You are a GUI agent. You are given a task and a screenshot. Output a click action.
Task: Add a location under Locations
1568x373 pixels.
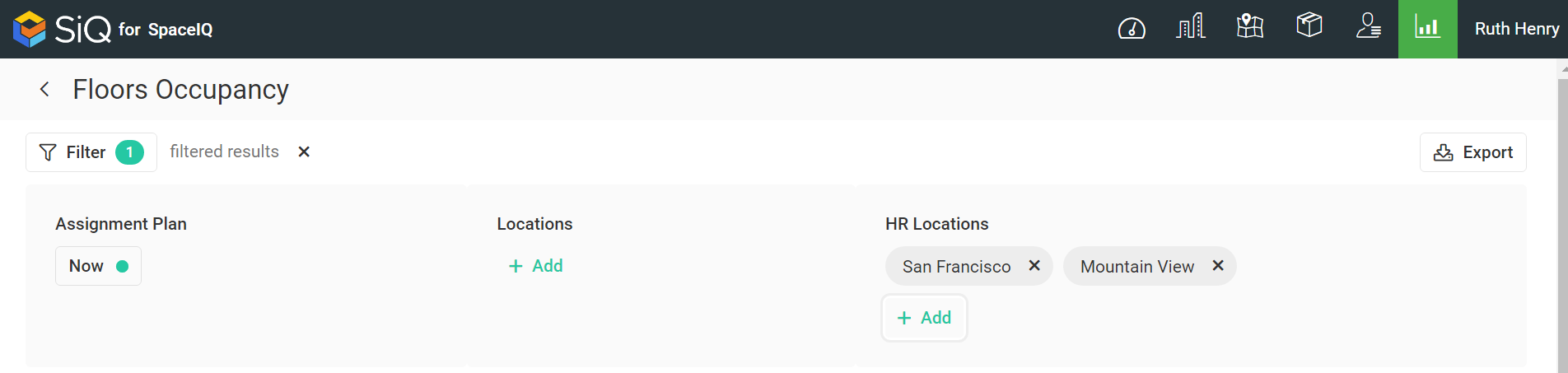(535, 266)
